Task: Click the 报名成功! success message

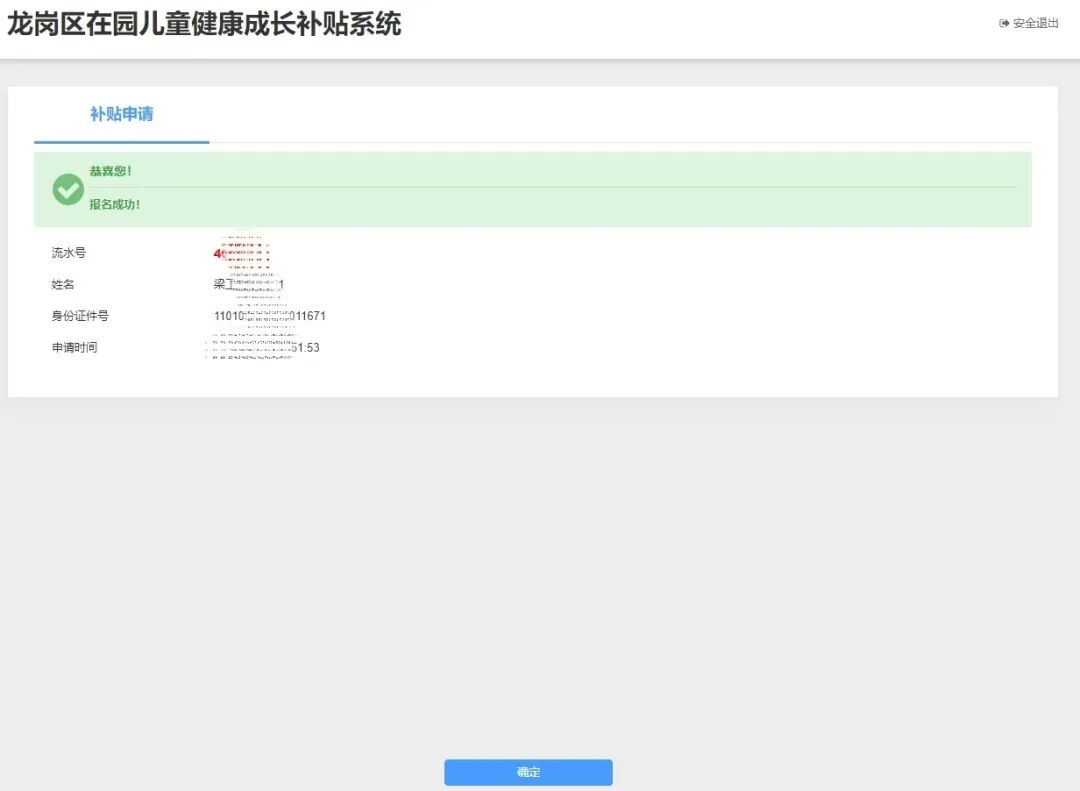Action: coord(115,205)
